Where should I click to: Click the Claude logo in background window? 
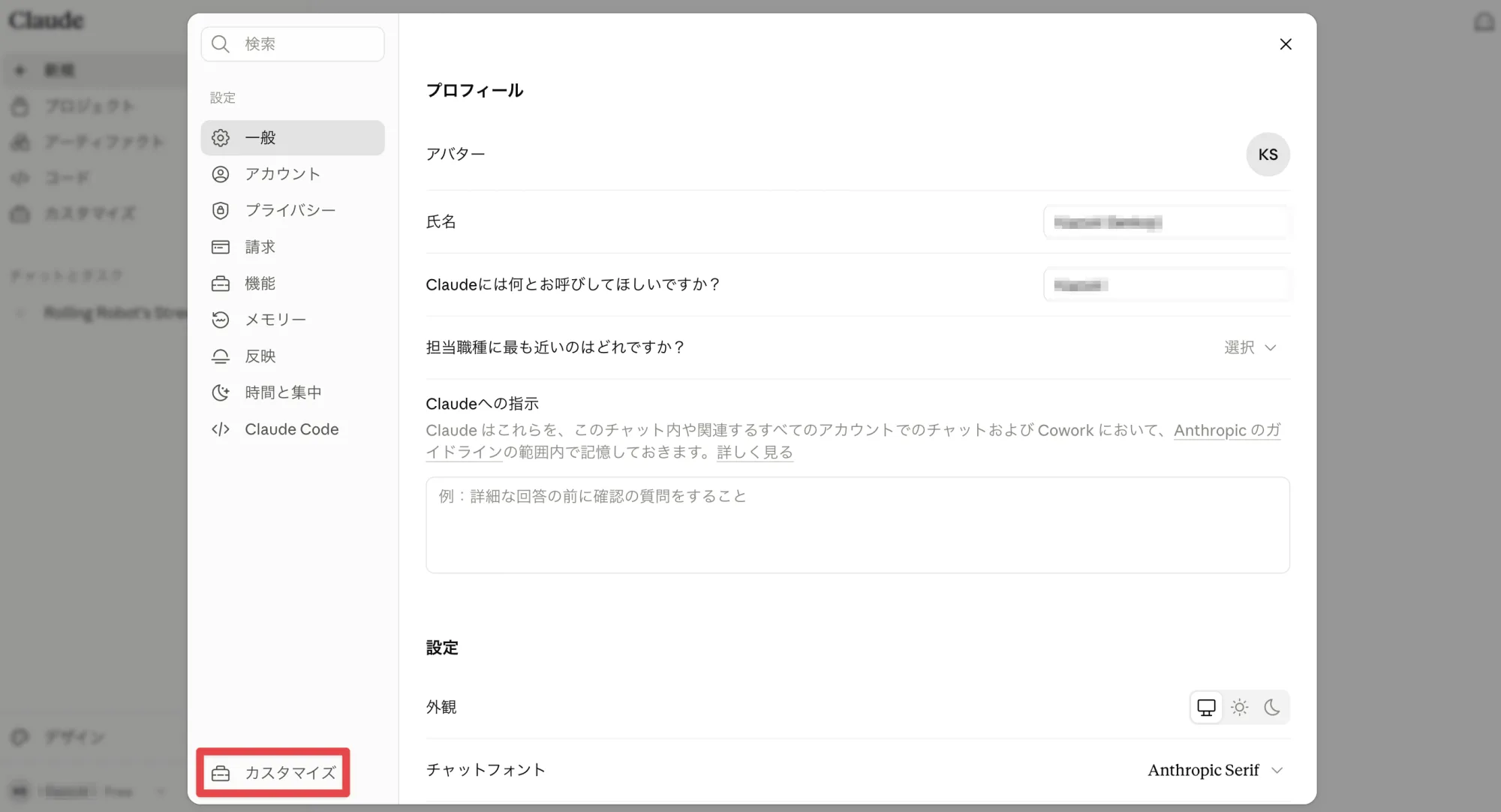click(46, 20)
